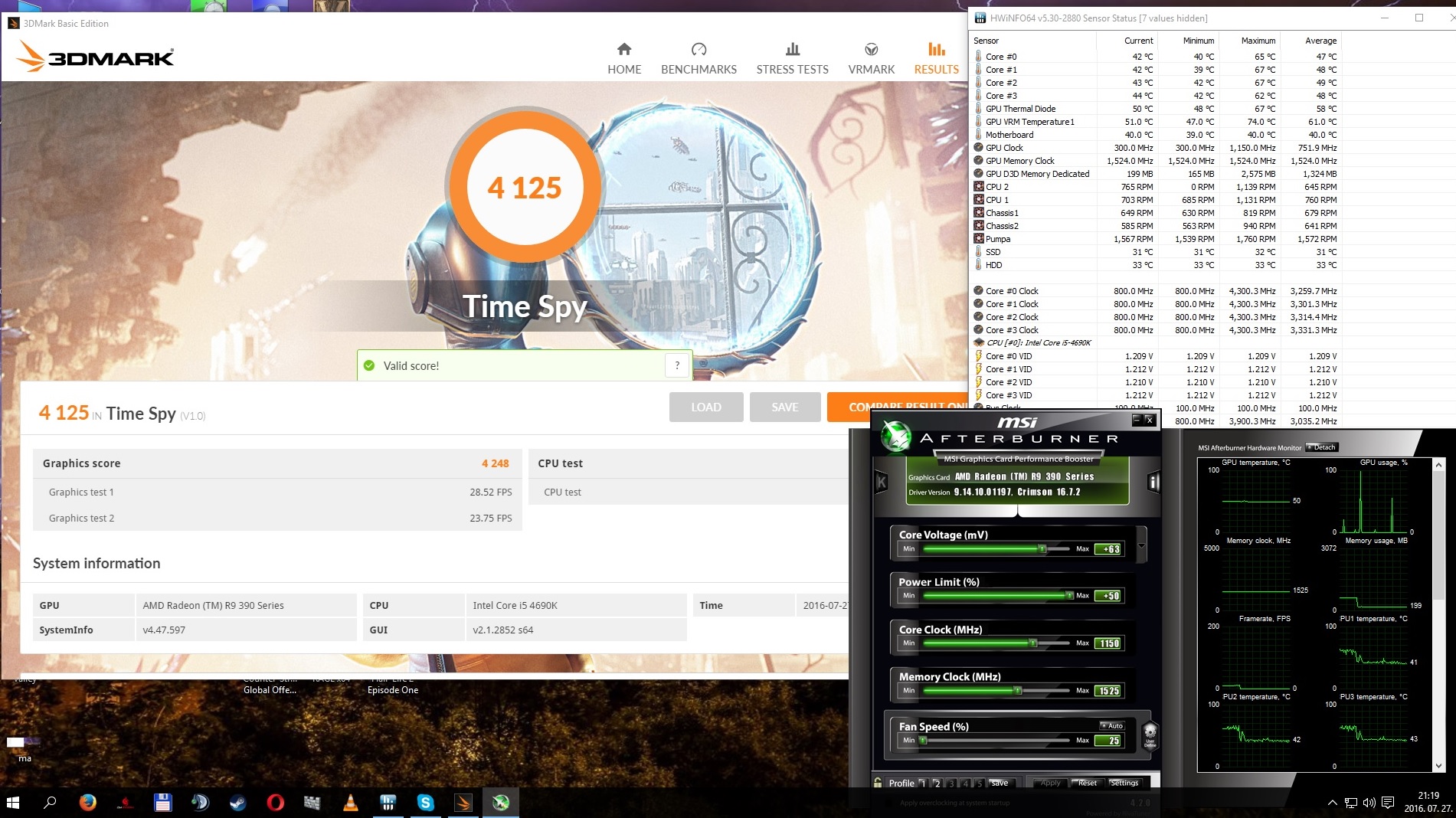Screen dimensions: 1456x818
Task: Show hidden system tray icons
Action: point(1332,803)
